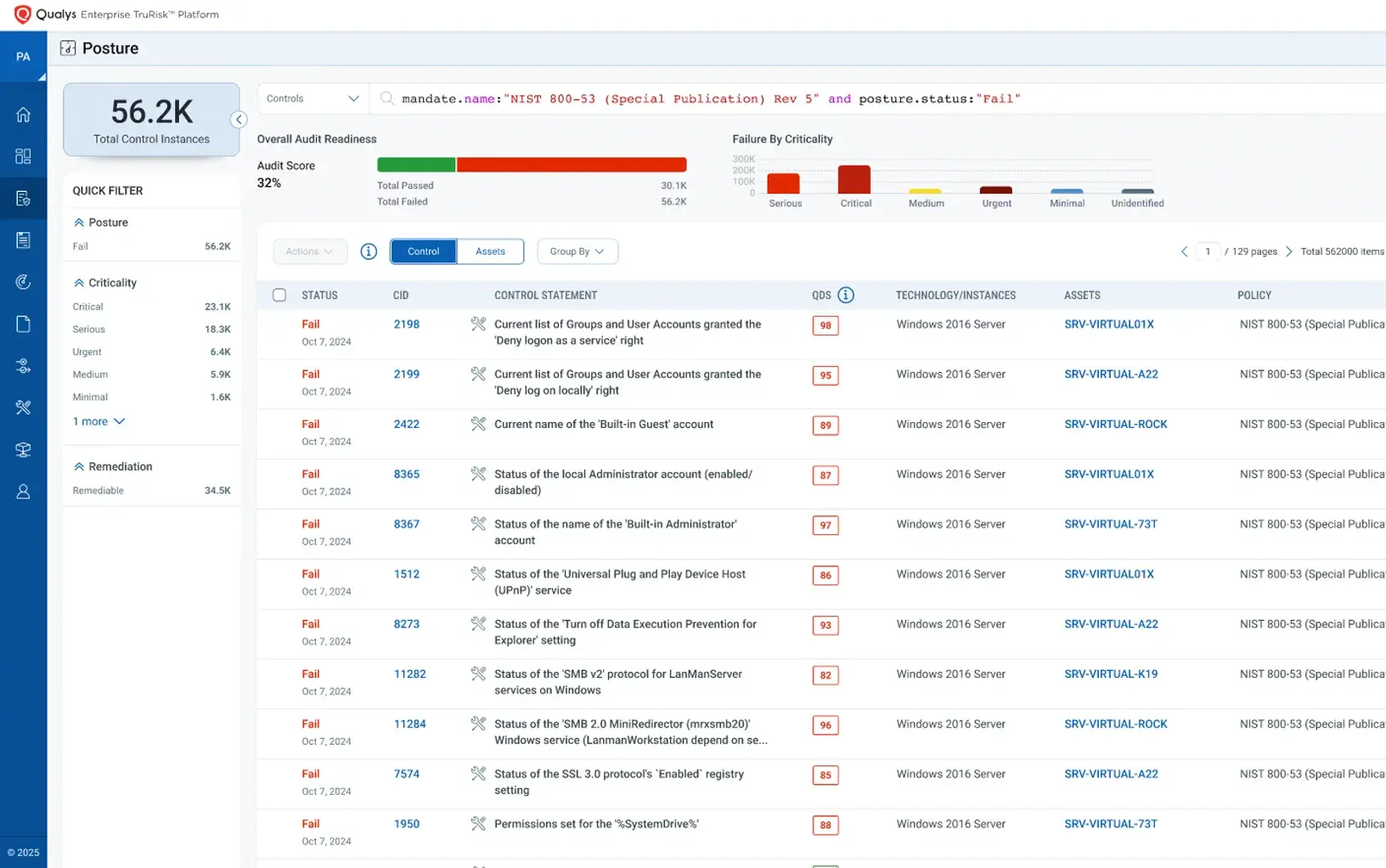Open asset SRV-VIRTUAL-K19 link
This screenshot has height=868, width=1386.
tap(1110, 674)
